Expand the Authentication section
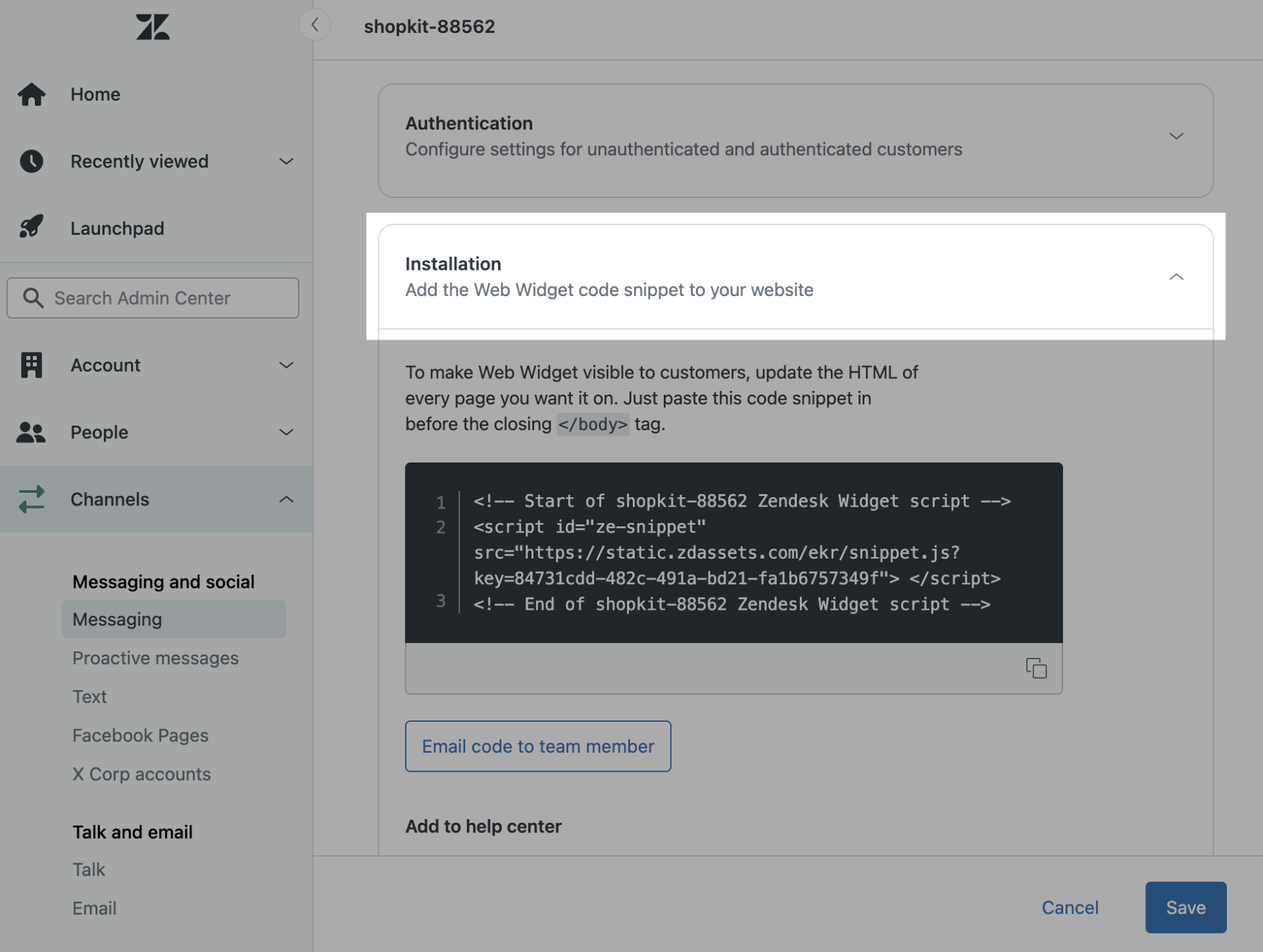 point(1176,136)
